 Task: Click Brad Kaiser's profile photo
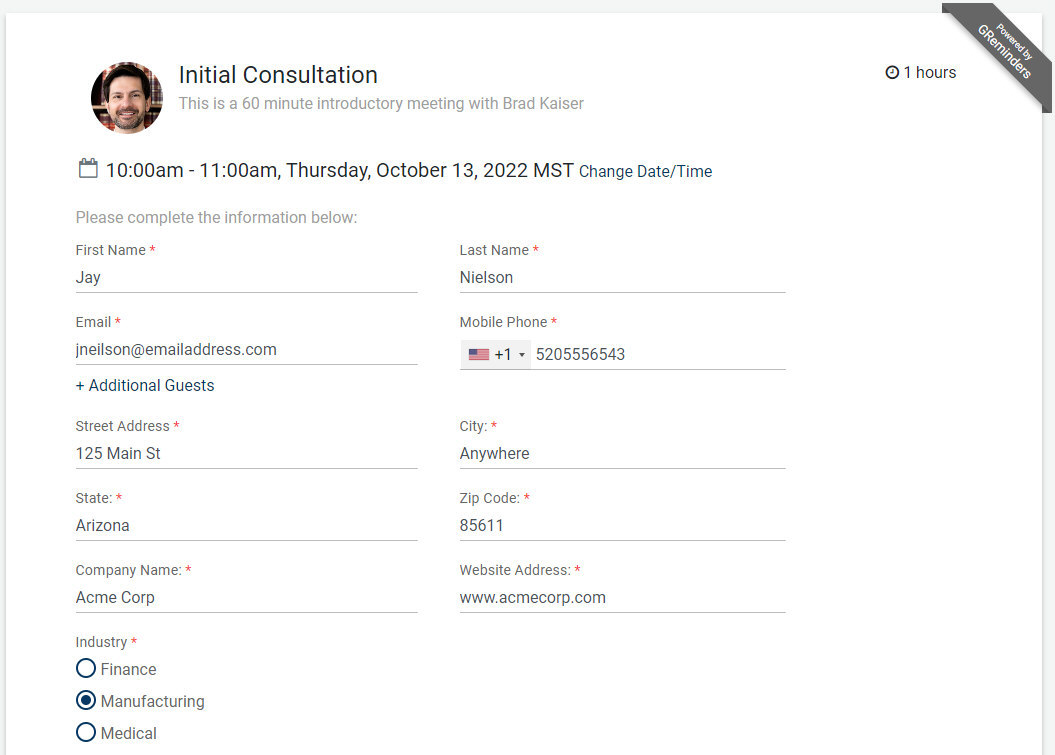point(127,97)
